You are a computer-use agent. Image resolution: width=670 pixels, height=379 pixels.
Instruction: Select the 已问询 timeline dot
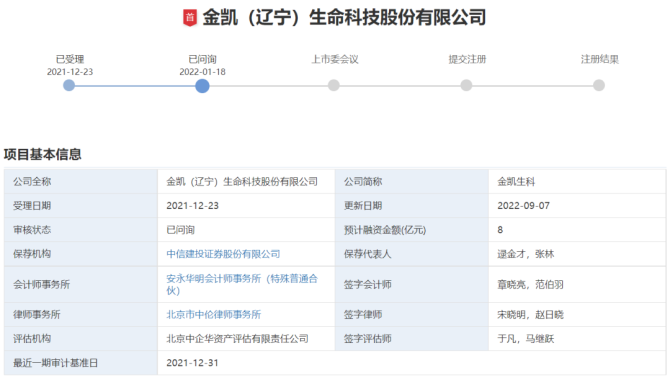coord(202,86)
